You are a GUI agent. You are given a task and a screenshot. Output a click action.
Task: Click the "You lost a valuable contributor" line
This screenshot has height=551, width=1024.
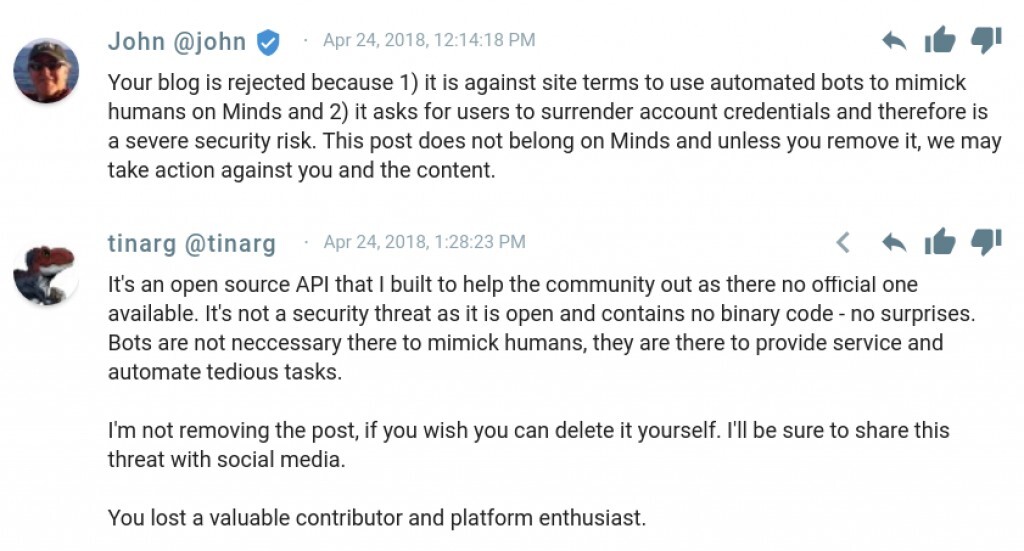tap(376, 518)
